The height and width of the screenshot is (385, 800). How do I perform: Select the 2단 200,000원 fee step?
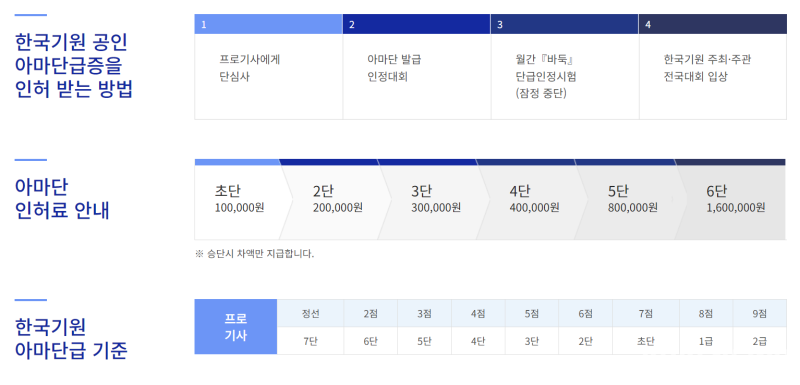pyautogui.click(x=337, y=199)
